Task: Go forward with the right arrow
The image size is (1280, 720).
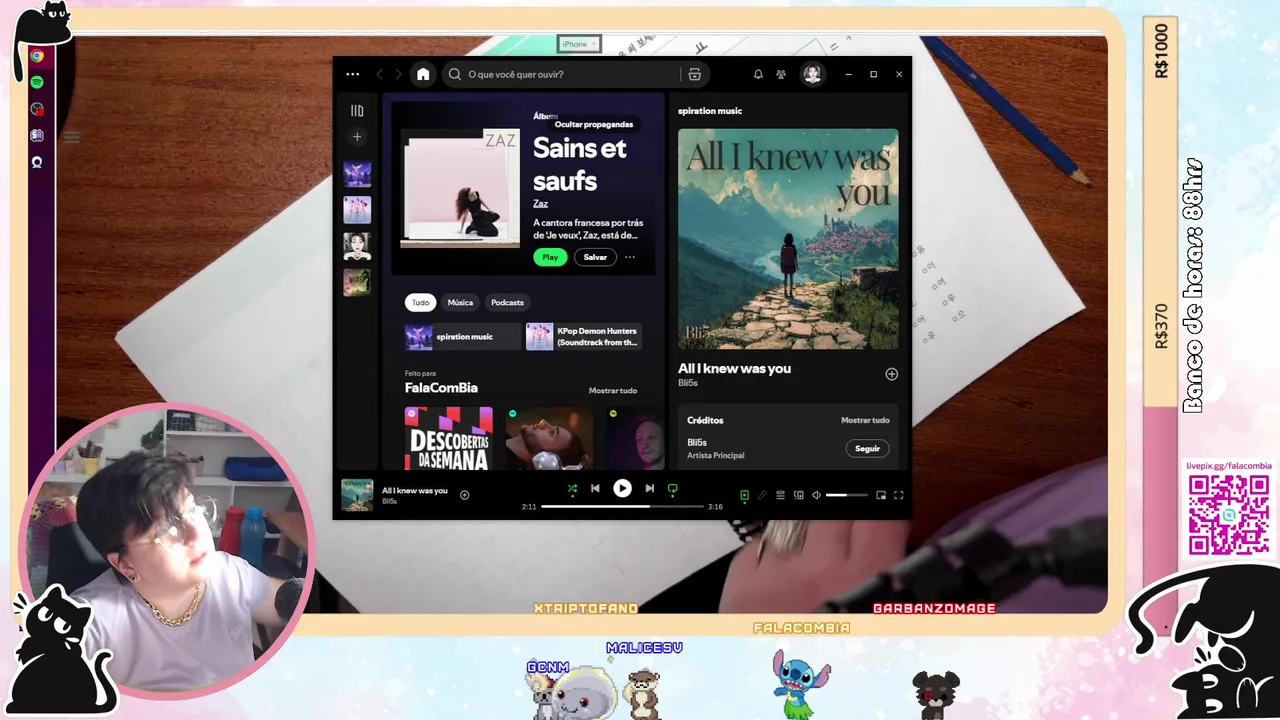Action: [x=398, y=74]
